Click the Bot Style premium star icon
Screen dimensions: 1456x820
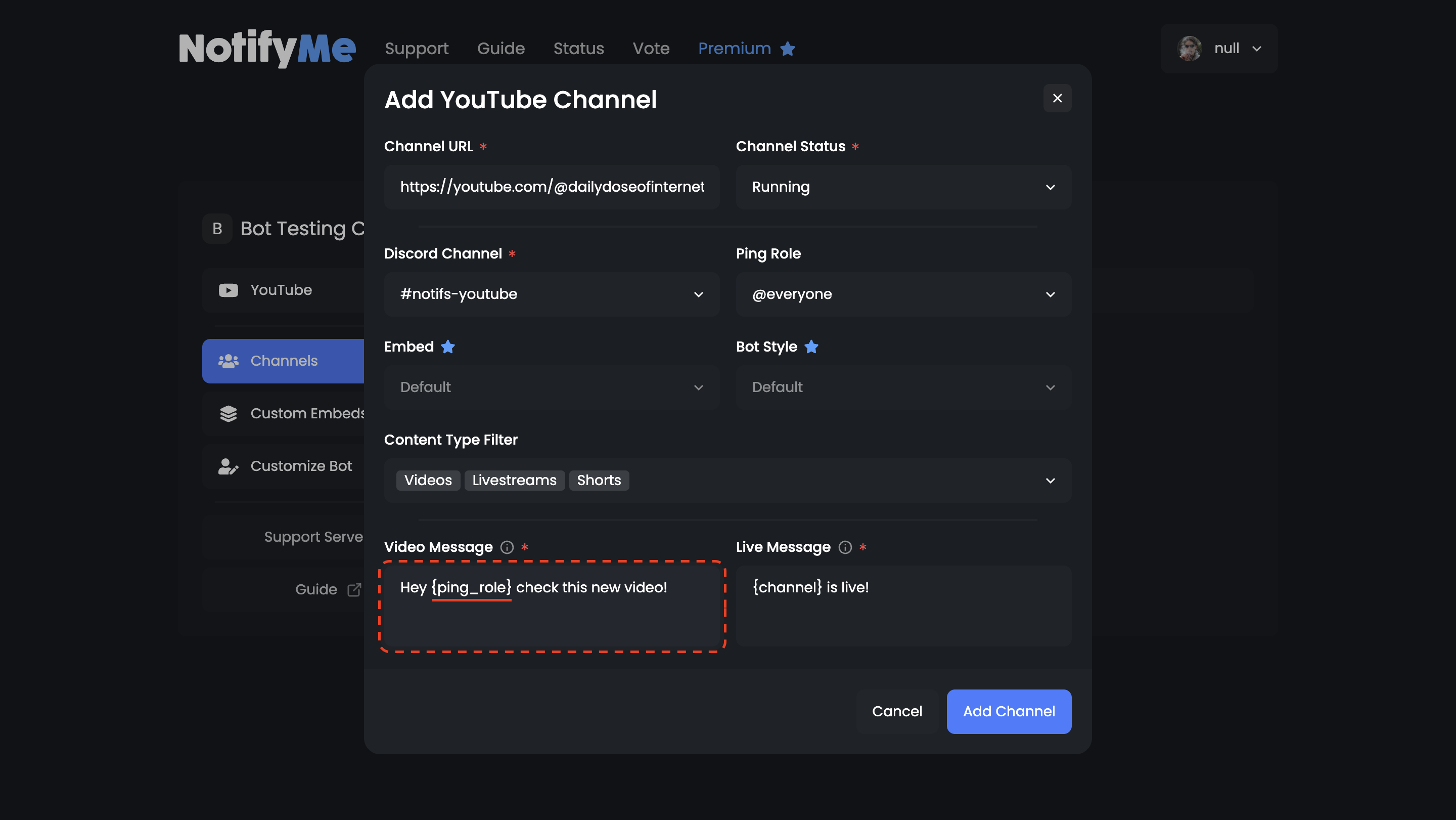click(811, 347)
